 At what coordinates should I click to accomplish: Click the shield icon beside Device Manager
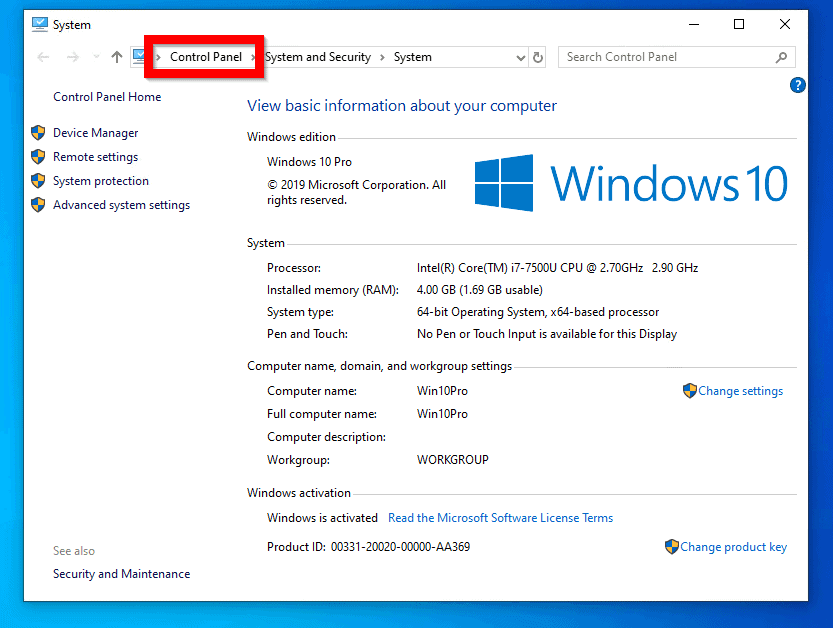[x=38, y=132]
